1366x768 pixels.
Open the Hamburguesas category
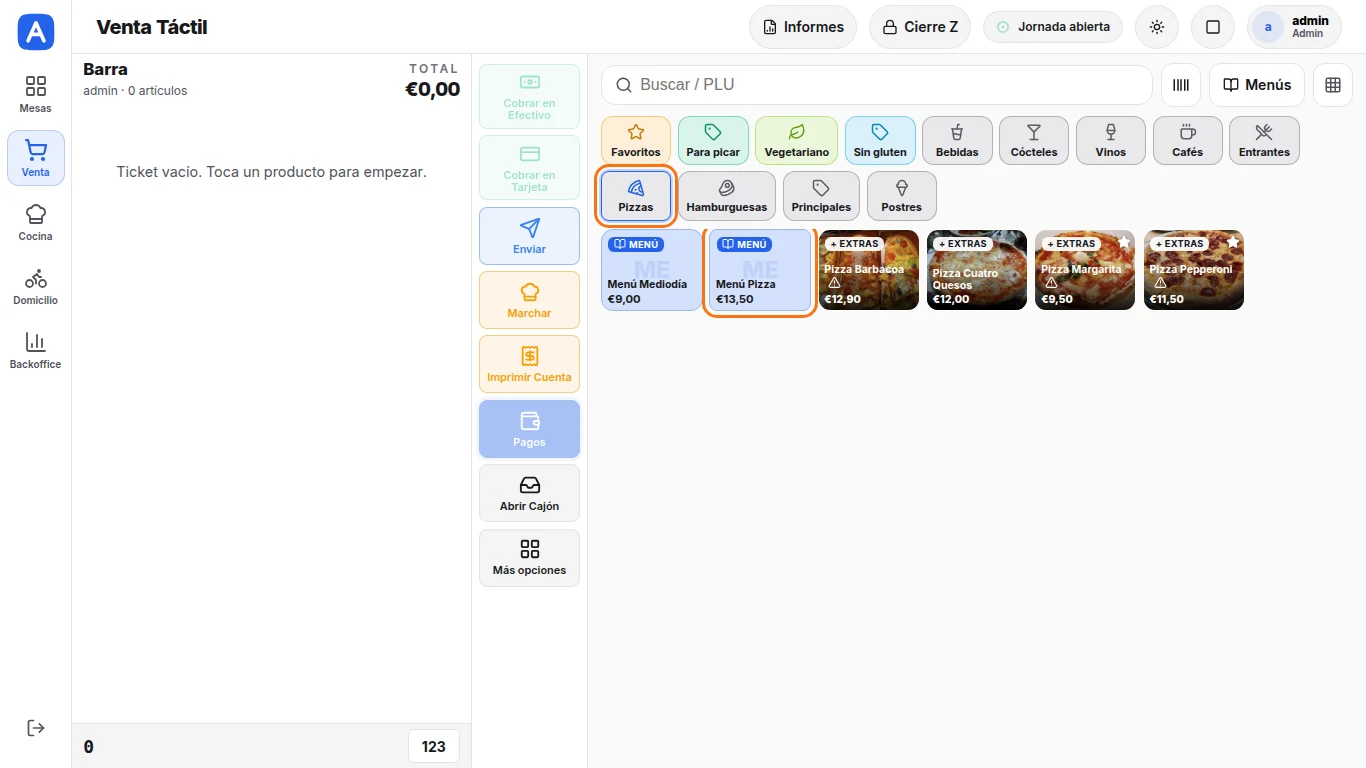[727, 196]
